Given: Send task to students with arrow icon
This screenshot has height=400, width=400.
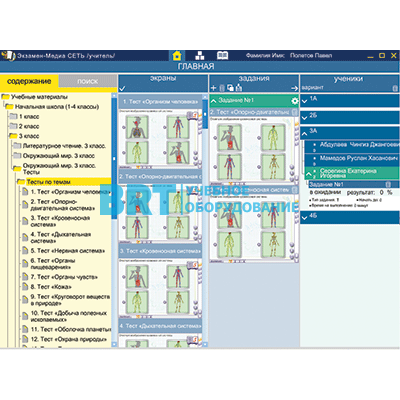Looking at the screenshot, I should point(294,88).
